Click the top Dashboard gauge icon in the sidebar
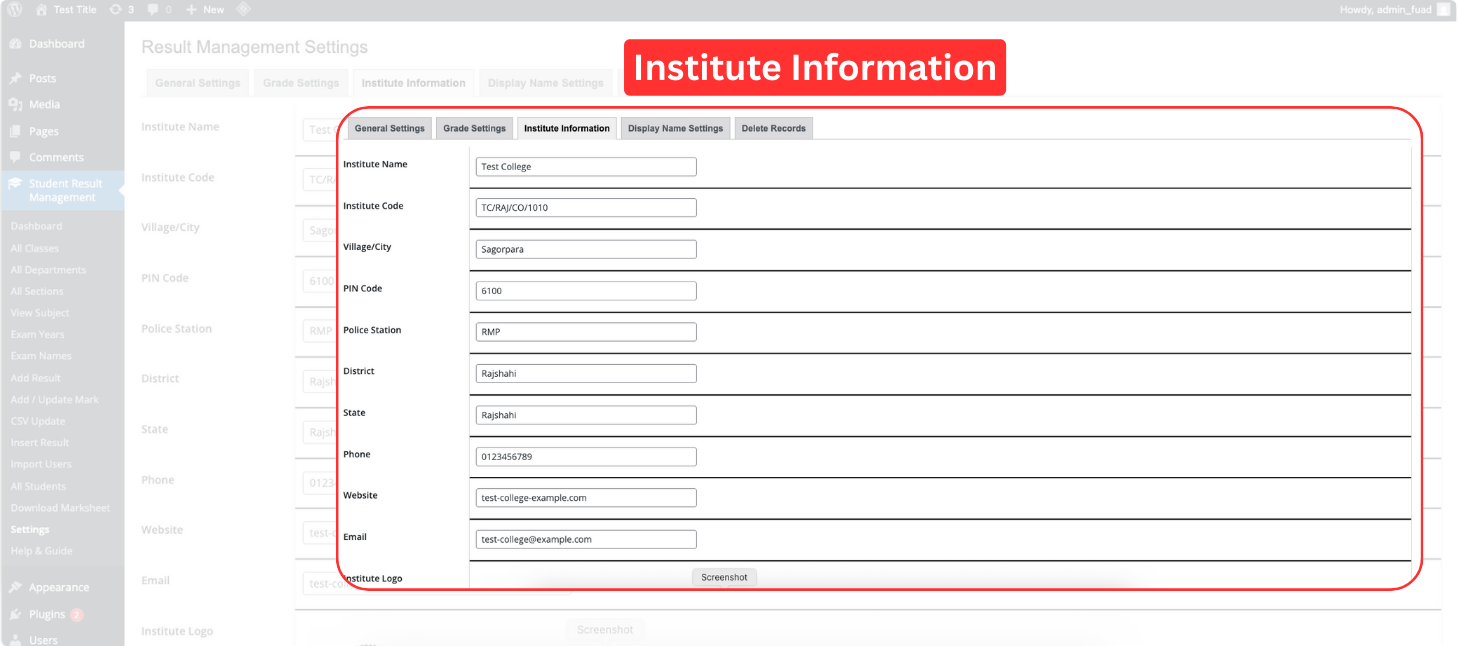The image size is (1458, 646). point(15,44)
